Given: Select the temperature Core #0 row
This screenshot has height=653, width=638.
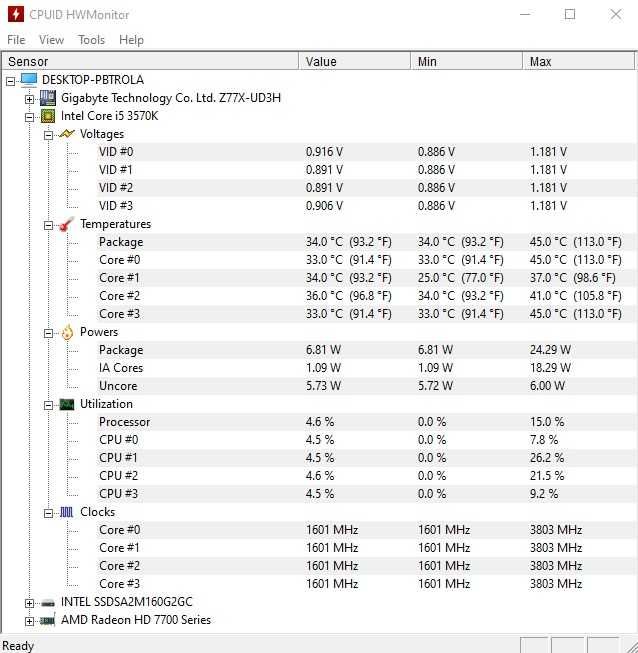Looking at the screenshot, I should point(366,259).
